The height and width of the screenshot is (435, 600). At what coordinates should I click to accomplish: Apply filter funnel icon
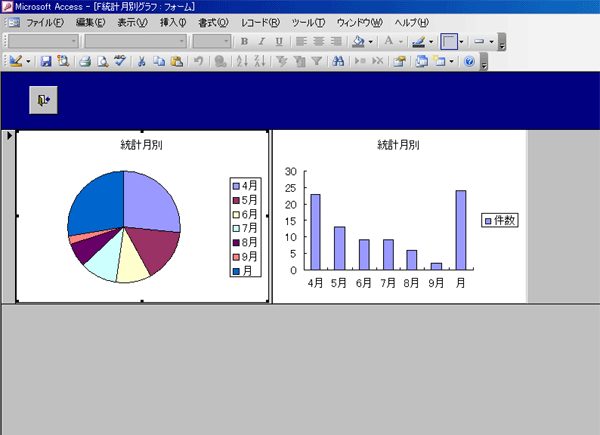click(316, 61)
